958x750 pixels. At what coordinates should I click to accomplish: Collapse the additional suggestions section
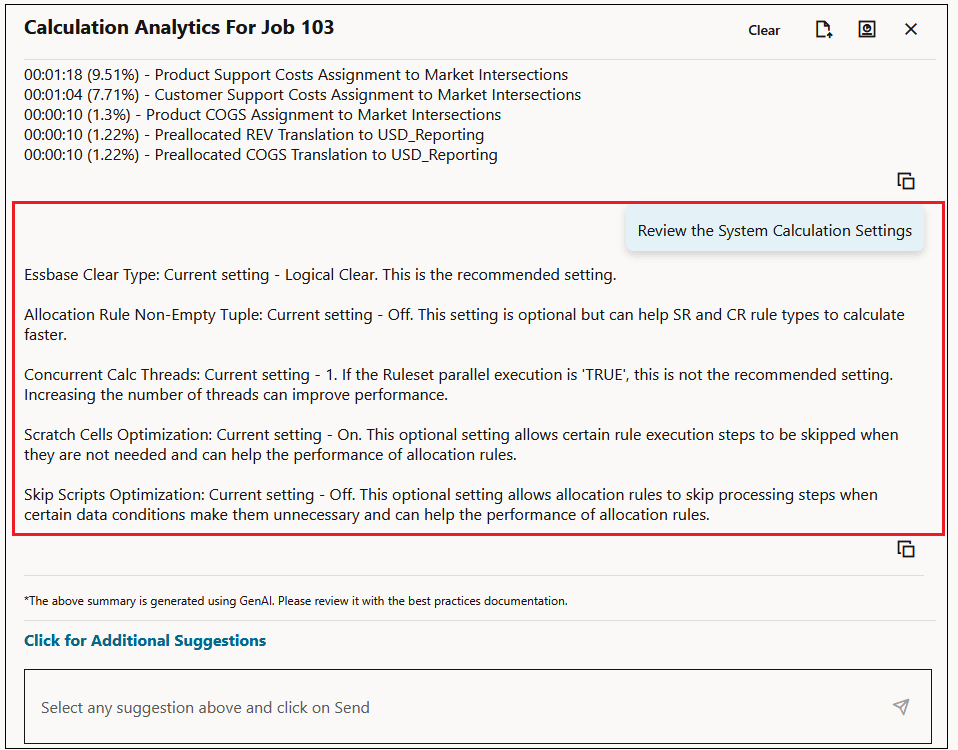tap(144, 640)
